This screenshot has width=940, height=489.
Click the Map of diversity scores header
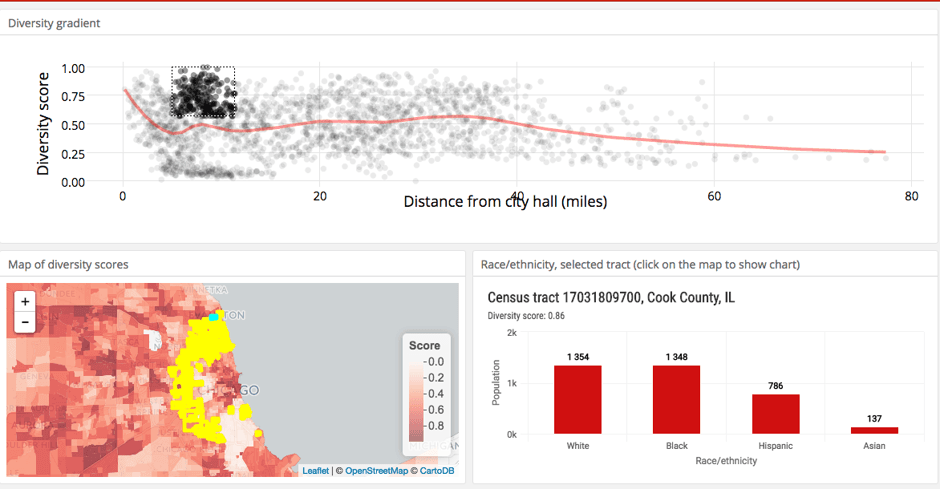68,264
